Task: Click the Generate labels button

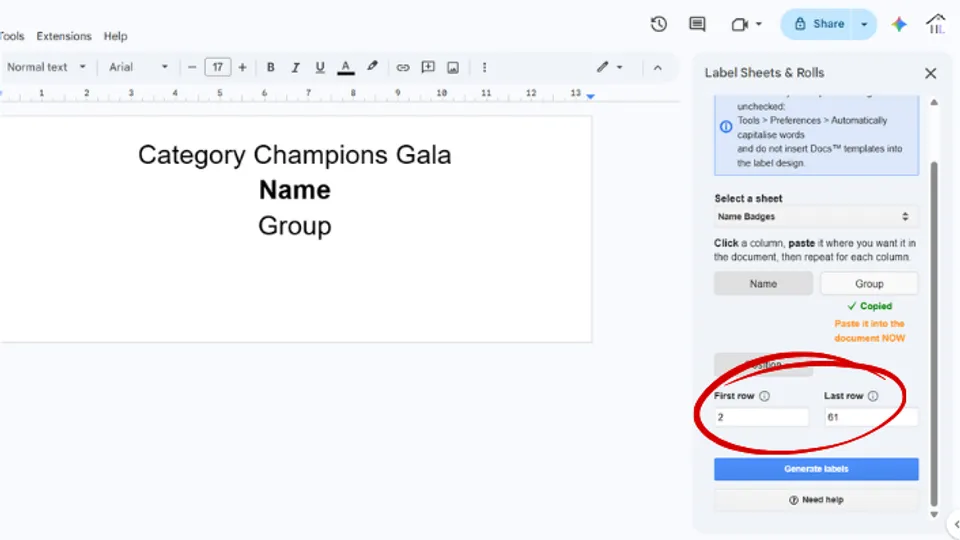Action: coord(816,469)
